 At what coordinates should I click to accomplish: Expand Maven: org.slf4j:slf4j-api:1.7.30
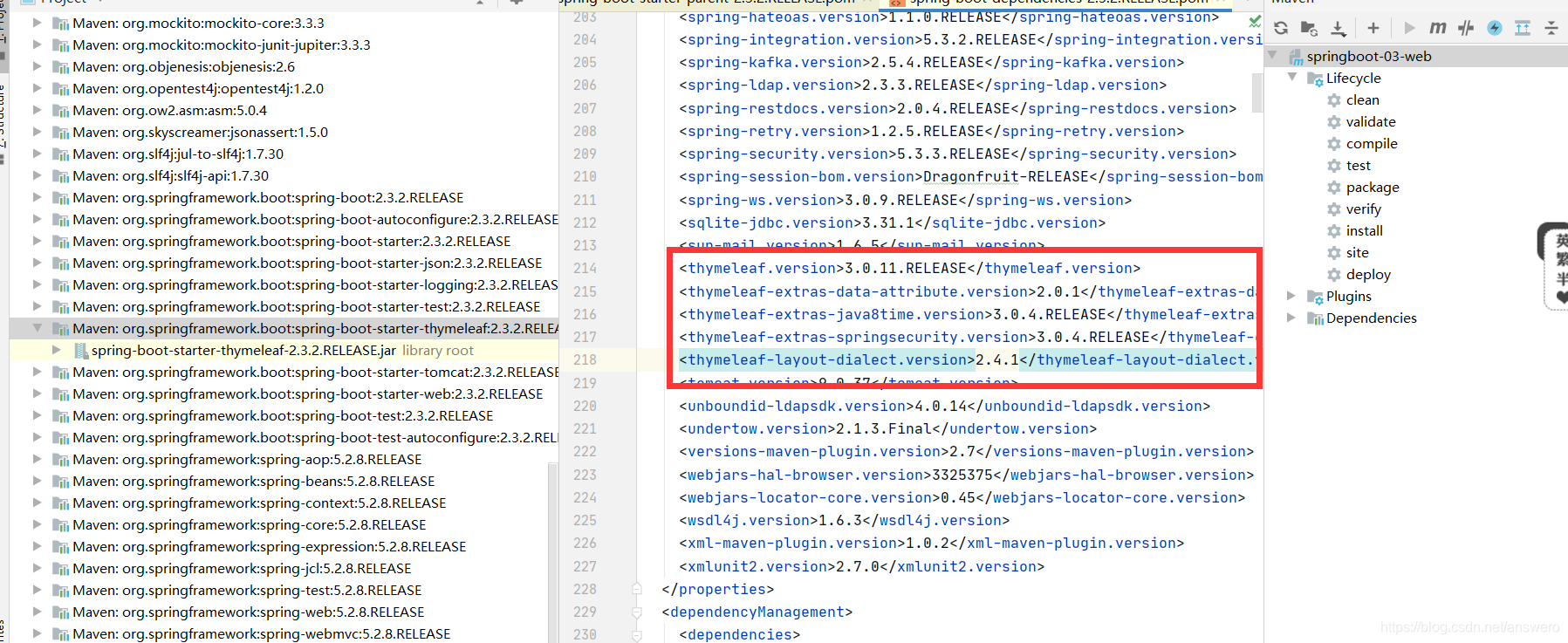[37, 175]
